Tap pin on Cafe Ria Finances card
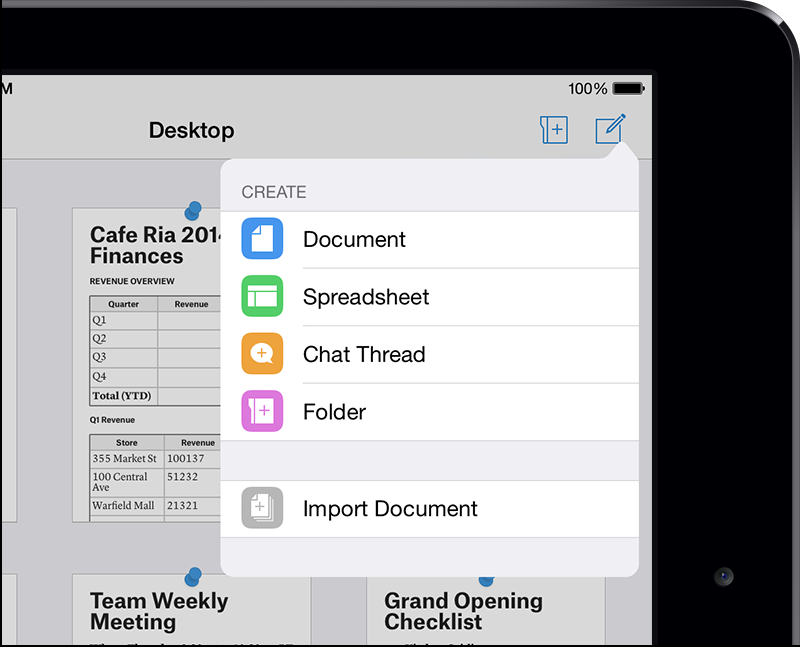 click(193, 210)
